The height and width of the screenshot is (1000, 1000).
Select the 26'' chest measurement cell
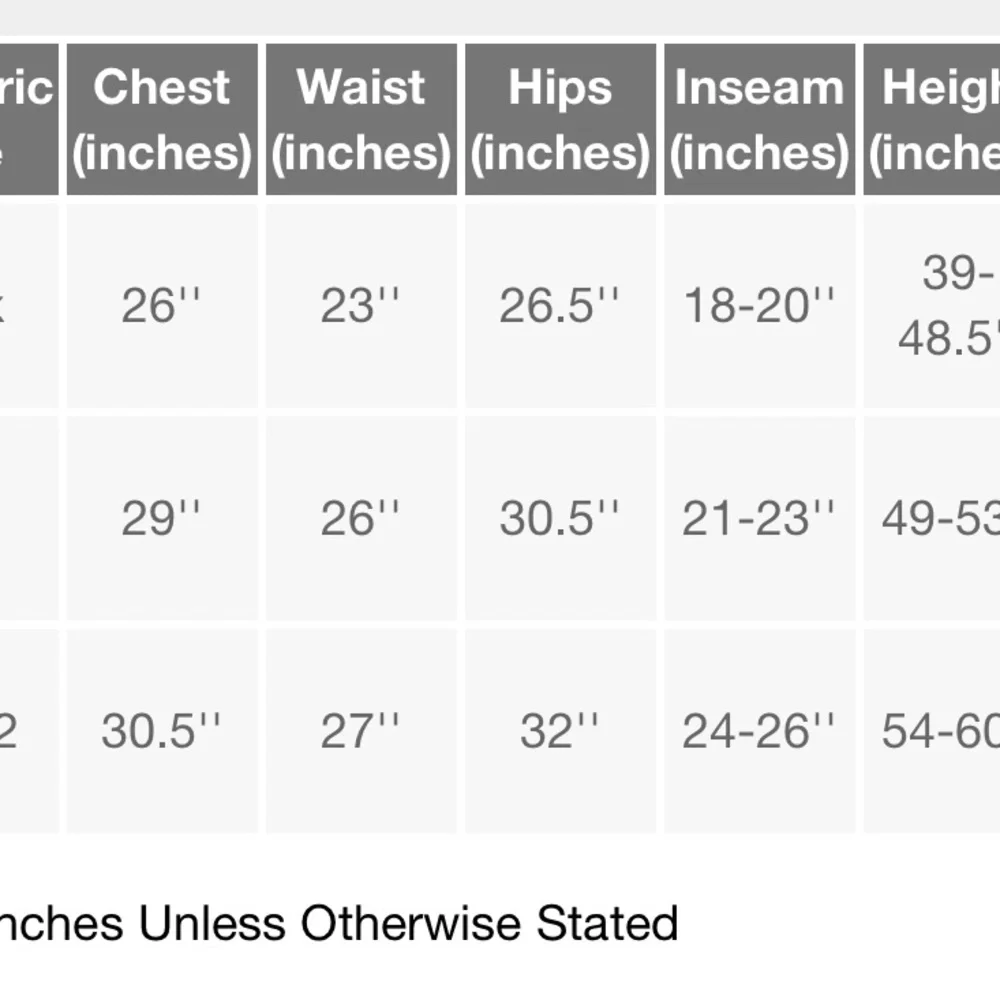pyautogui.click(x=162, y=305)
